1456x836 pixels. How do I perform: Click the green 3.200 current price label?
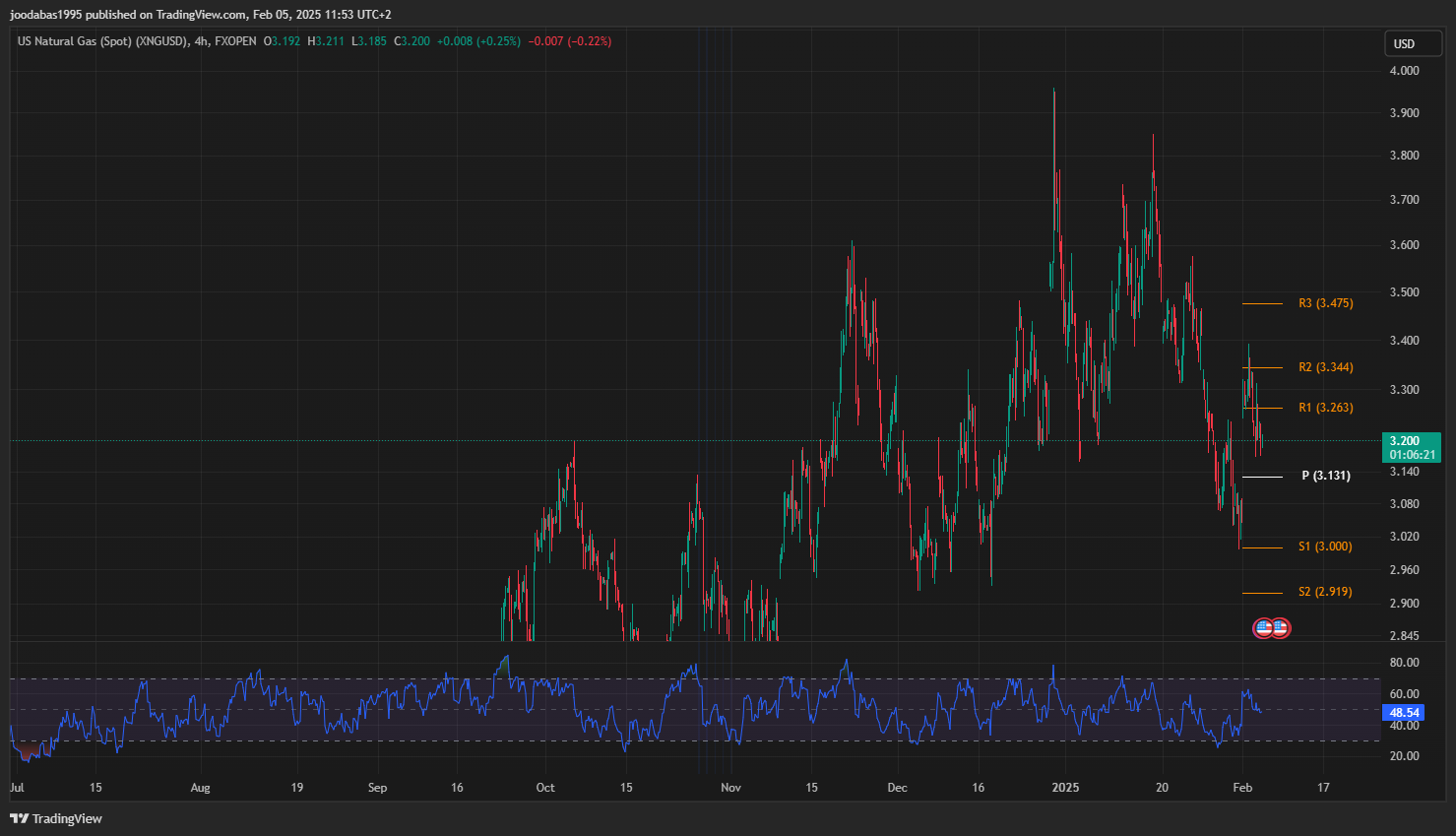tap(1412, 447)
